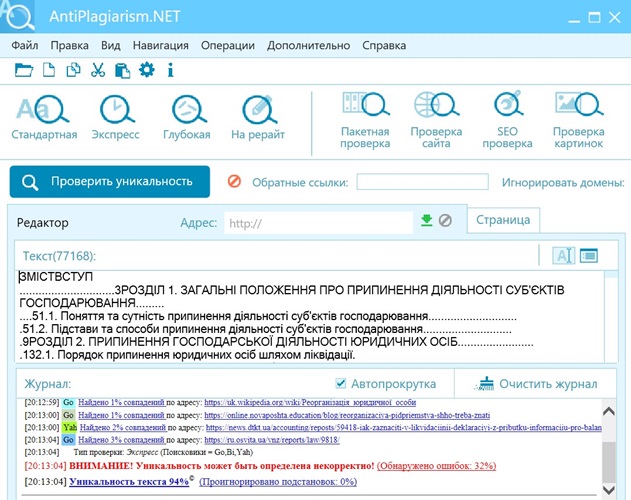Copy text using the copy icon

point(73,70)
